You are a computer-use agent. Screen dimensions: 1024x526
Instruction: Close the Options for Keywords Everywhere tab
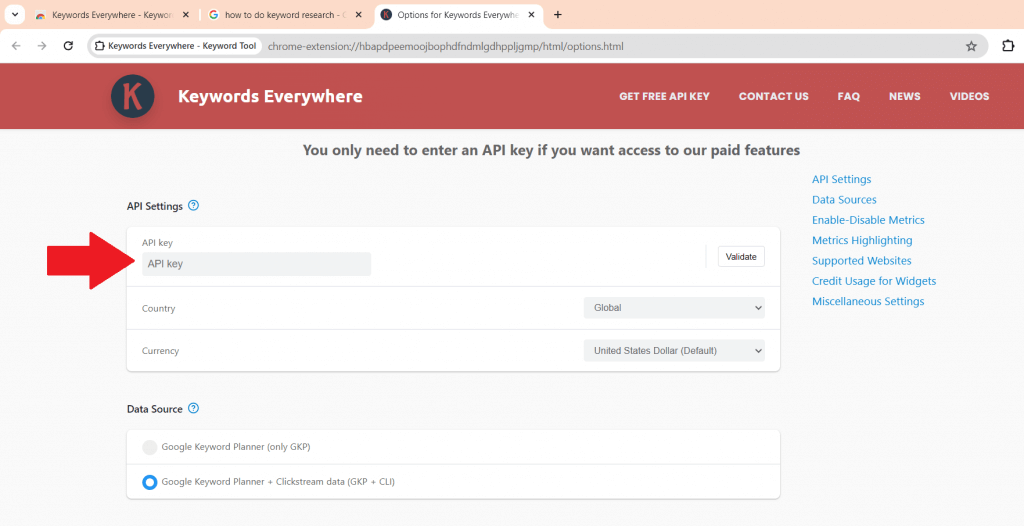(530, 15)
